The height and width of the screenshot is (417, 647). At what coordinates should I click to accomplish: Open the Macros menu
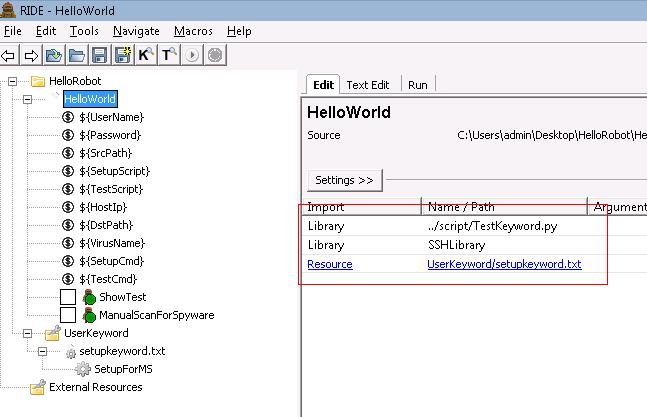[193, 31]
